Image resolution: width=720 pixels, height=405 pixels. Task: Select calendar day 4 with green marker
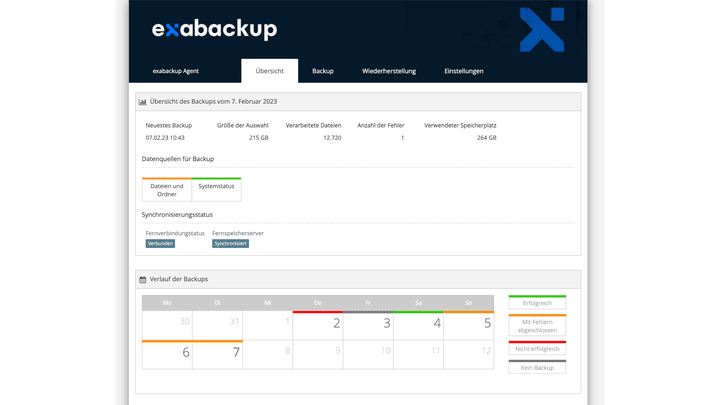(418, 325)
